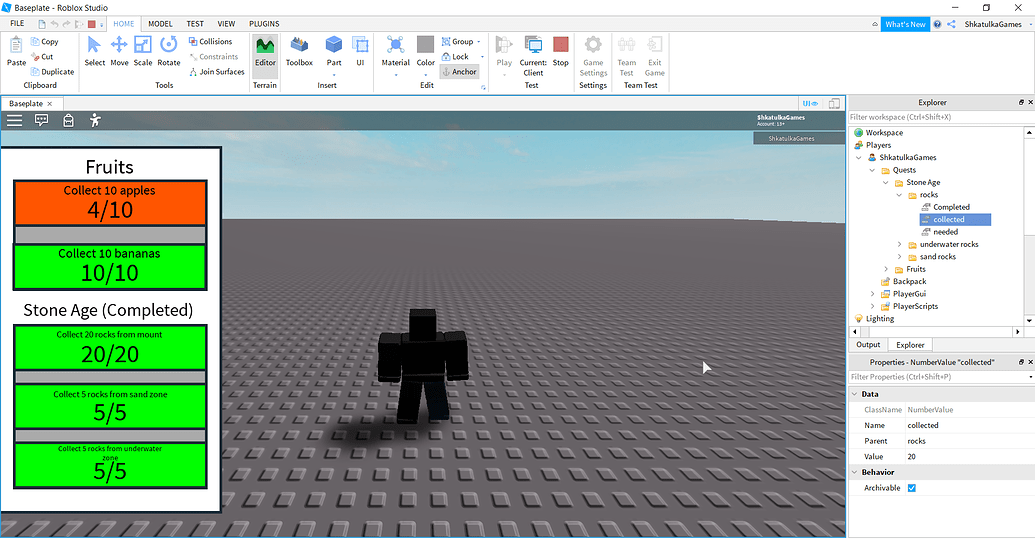Click the Copy icon in Clipboard

[x=35, y=42]
